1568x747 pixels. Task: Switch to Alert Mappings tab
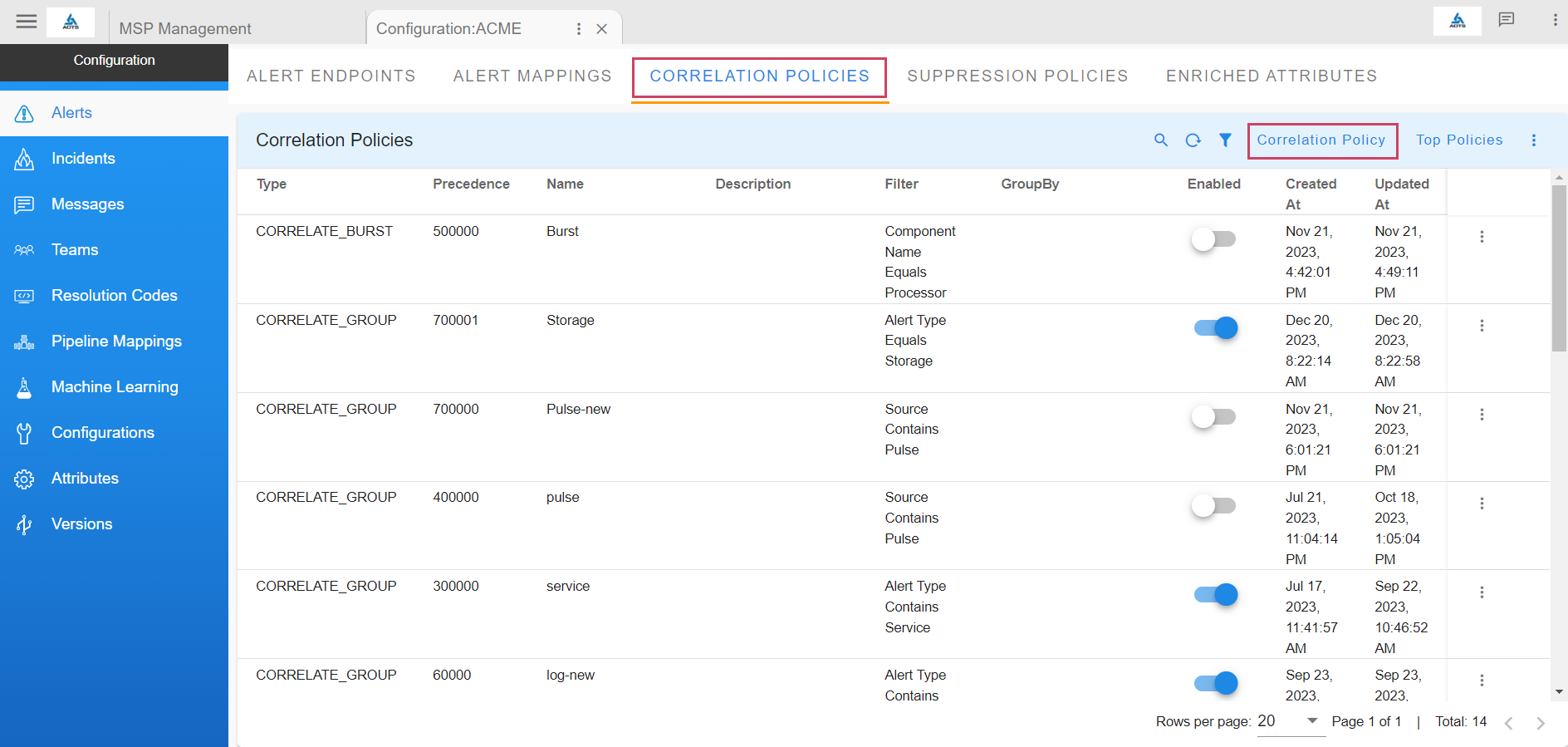[x=532, y=76]
